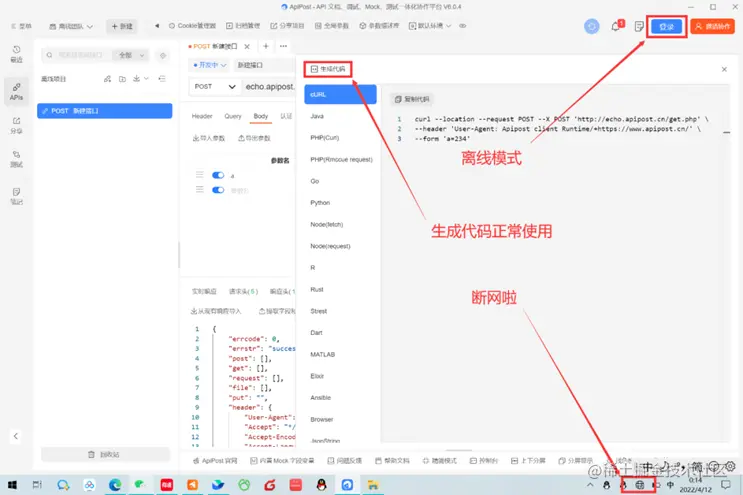Open the 默认环境 environment dropdown

click(430, 26)
